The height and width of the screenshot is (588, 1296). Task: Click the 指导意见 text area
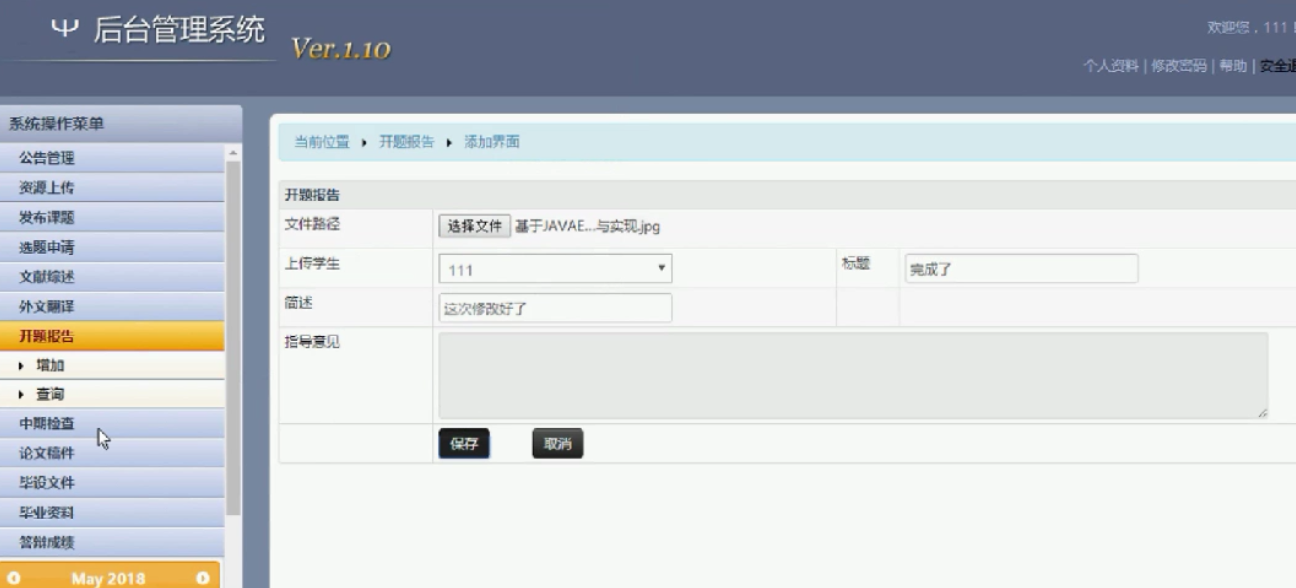point(853,375)
